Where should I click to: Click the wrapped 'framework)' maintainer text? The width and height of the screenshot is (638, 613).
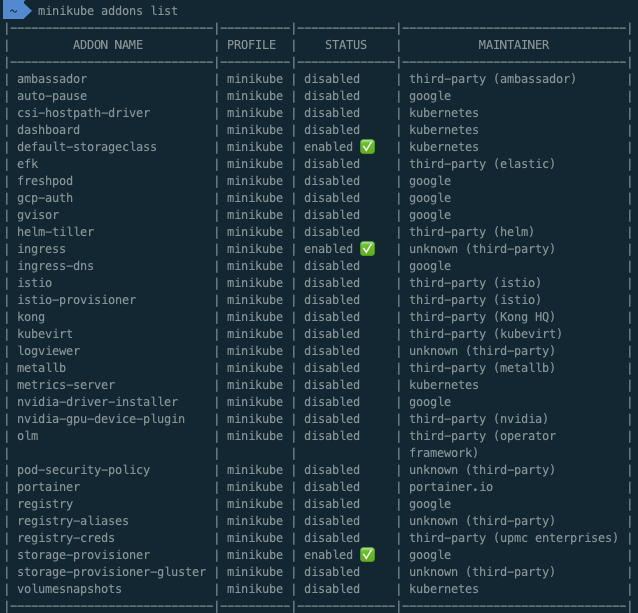tap(444, 453)
